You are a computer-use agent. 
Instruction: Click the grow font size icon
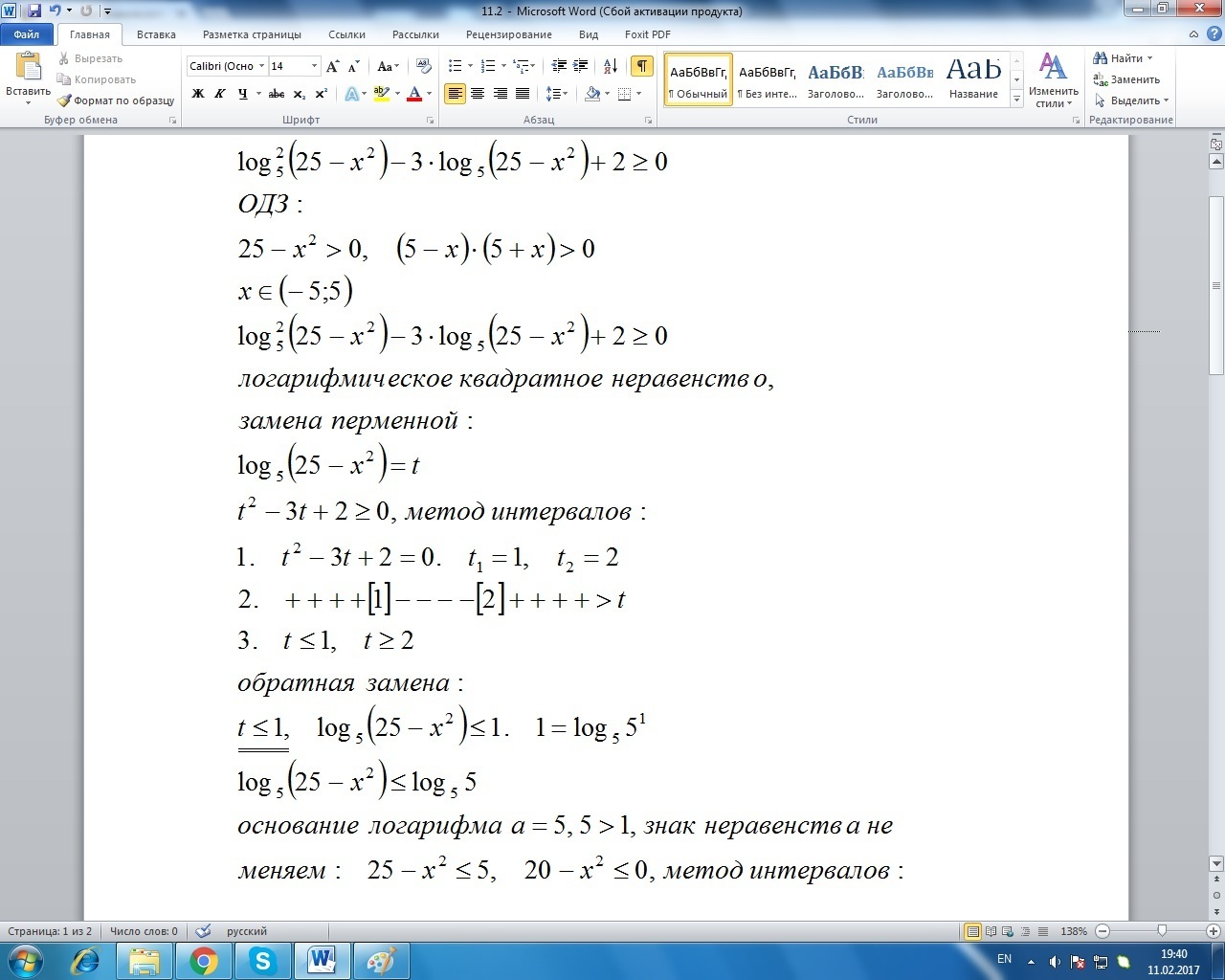click(x=332, y=66)
